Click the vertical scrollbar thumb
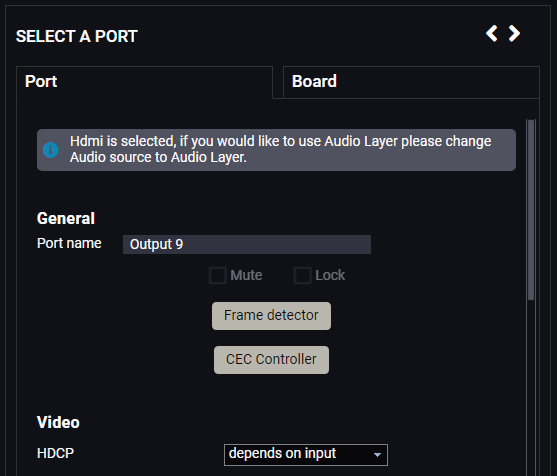The image size is (557, 476). 531,210
